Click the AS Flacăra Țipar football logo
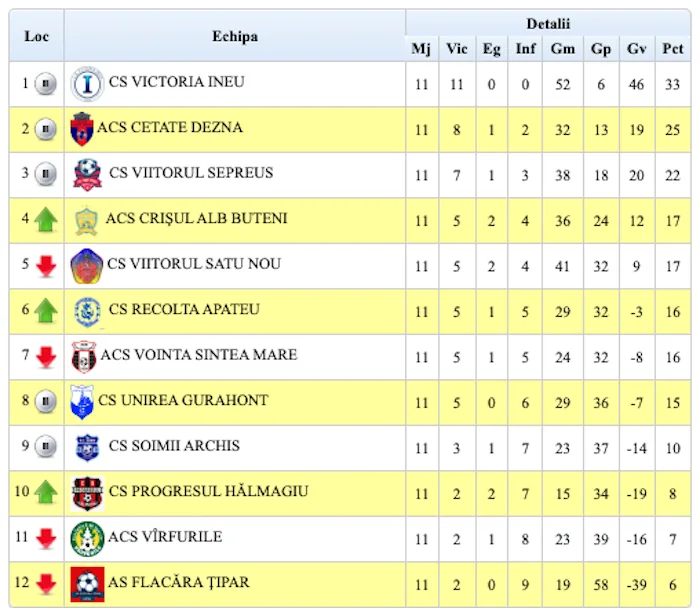700x608 pixels. pyautogui.click(x=87, y=584)
